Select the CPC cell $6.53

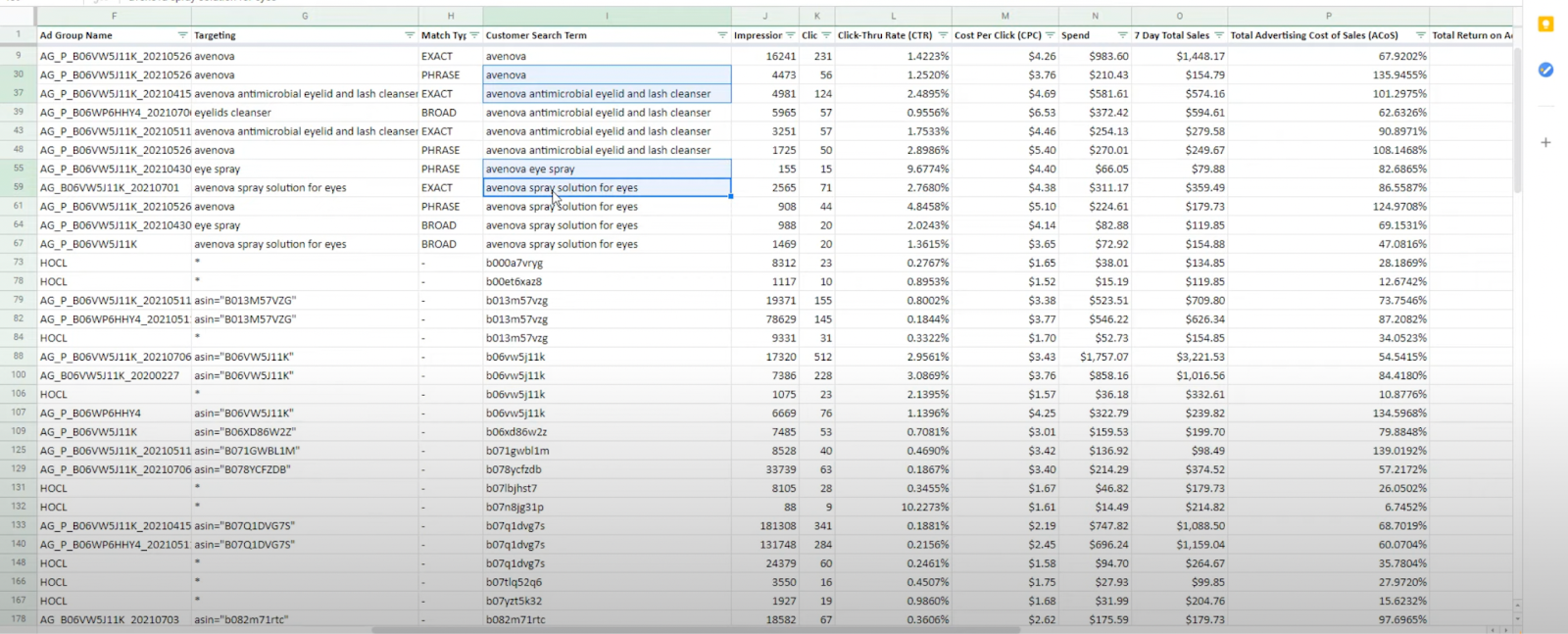[1005, 113]
